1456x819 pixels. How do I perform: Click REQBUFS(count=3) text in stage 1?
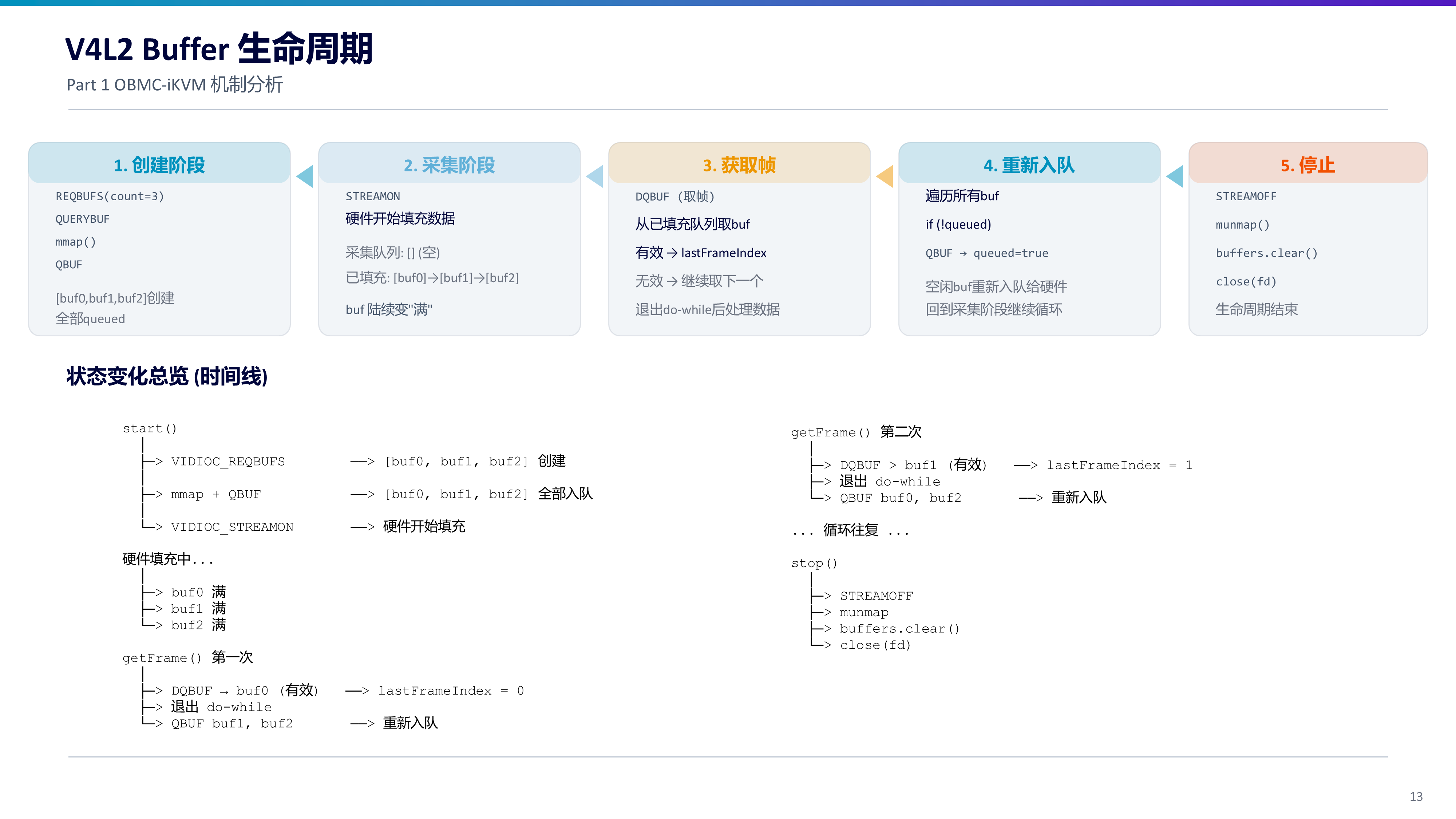coord(110,196)
